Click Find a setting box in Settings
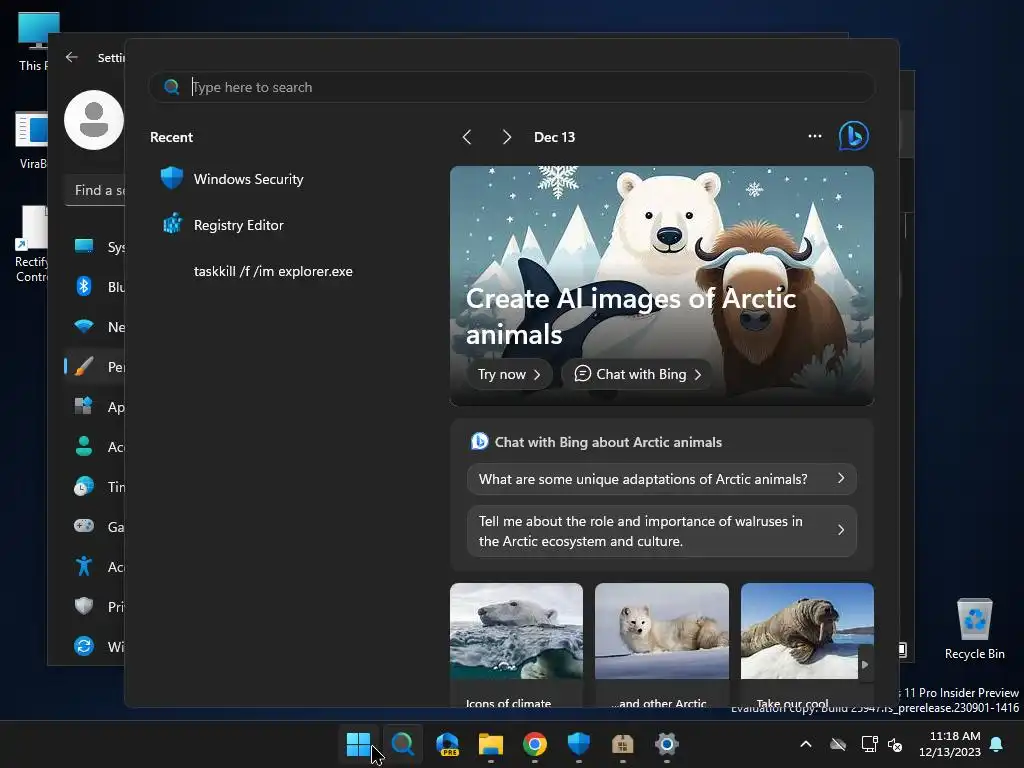This screenshot has height=768, width=1024. (95, 190)
